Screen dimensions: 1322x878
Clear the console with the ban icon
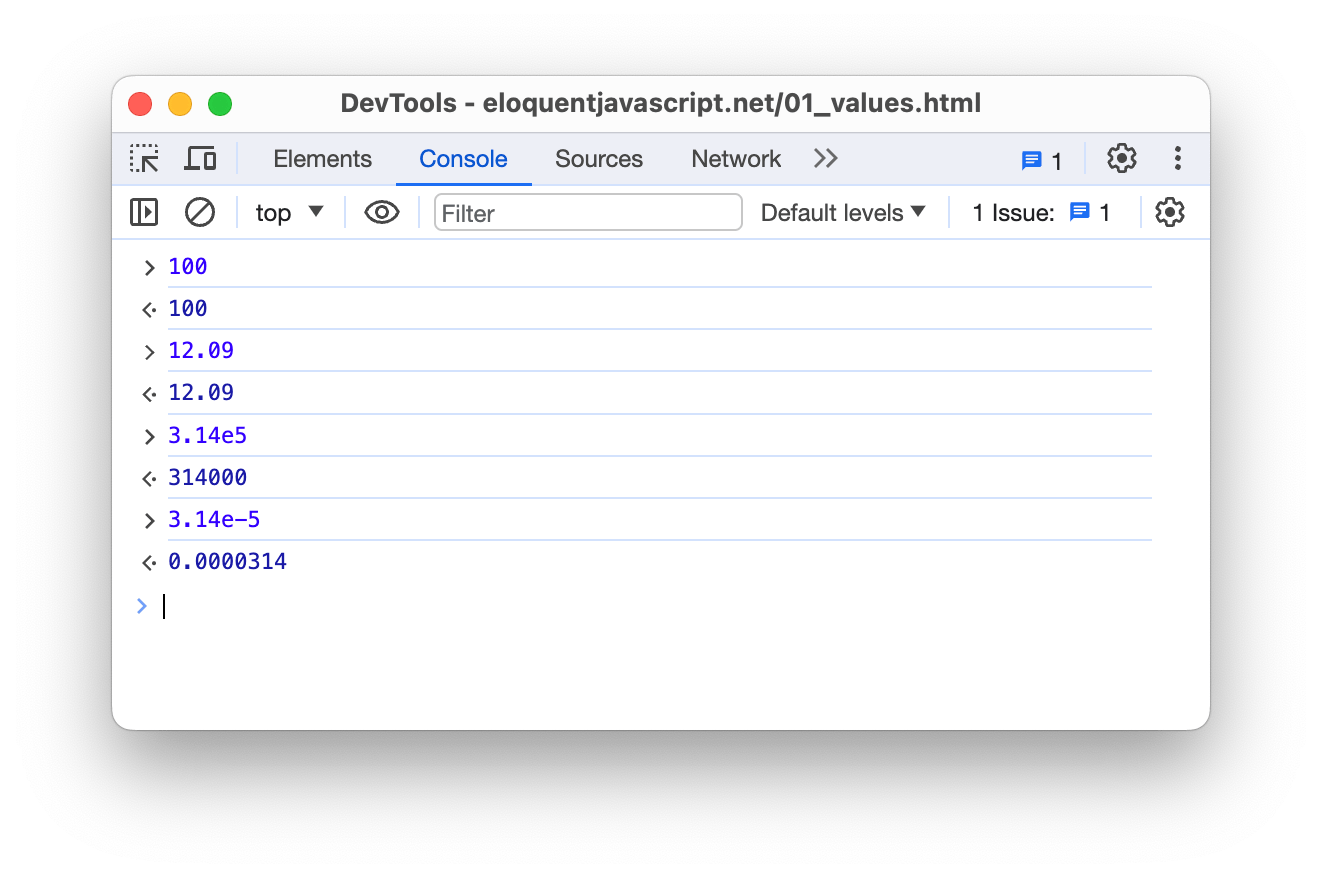(200, 212)
